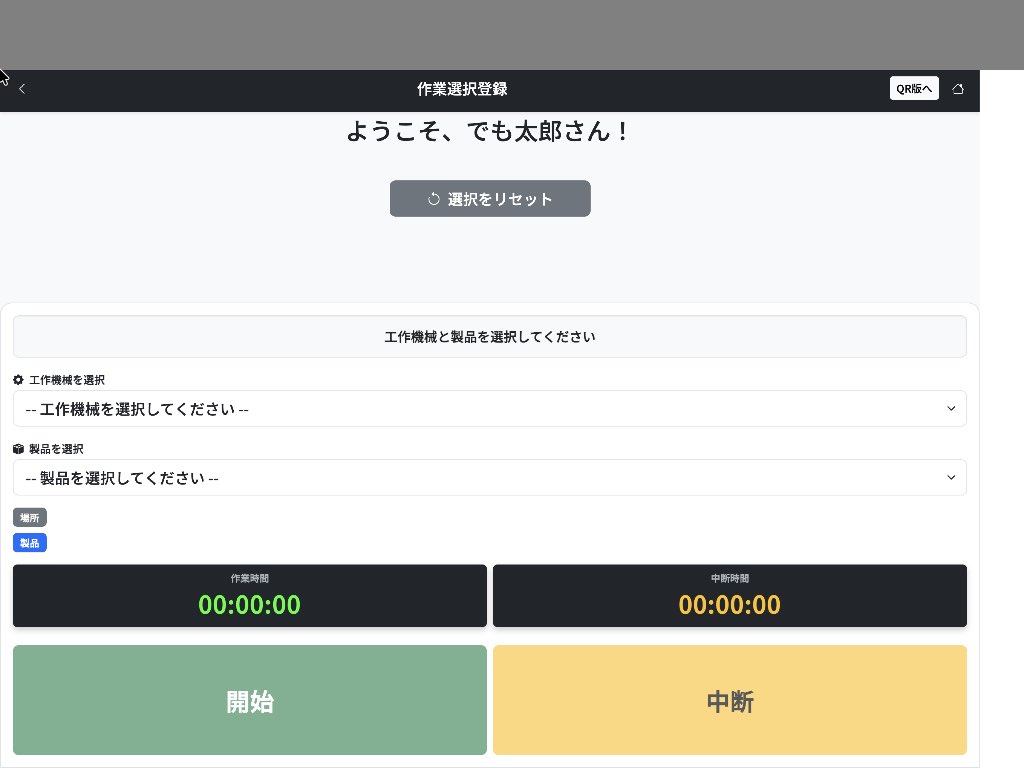The width and height of the screenshot is (1024, 768).
Task: Expand the machine selection combo box
Action: point(490,408)
